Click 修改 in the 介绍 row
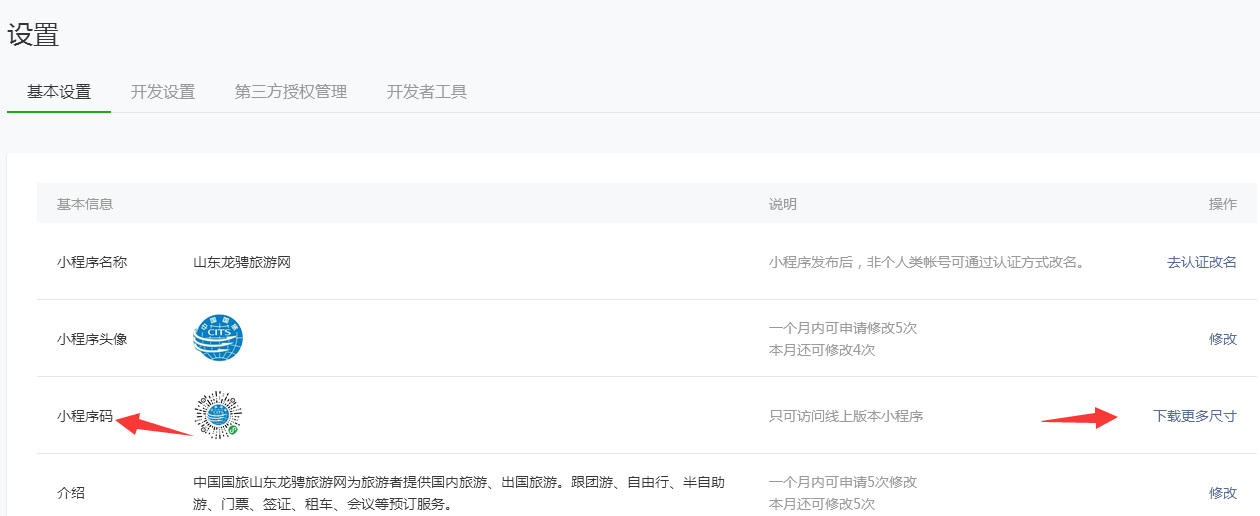The height and width of the screenshot is (516, 1260). tap(1222, 493)
